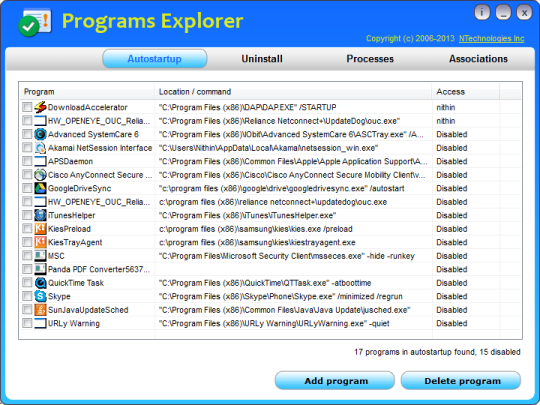540x405 pixels.
Task: Enable the Skype checkbox
Action: 27,296
